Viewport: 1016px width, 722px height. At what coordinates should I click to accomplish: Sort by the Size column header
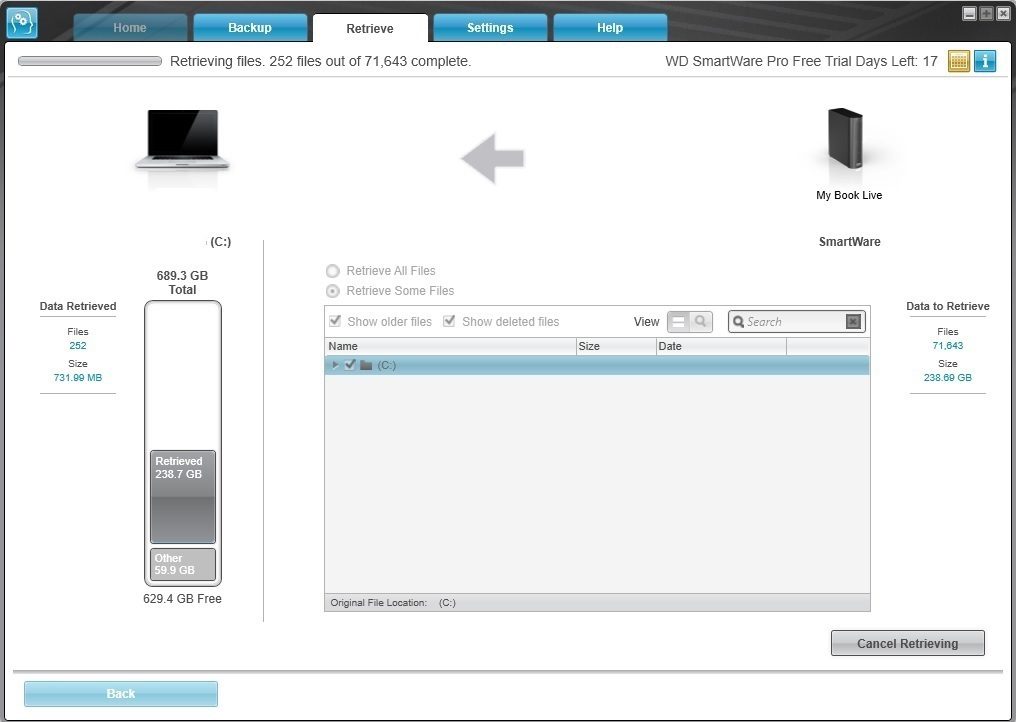click(x=616, y=346)
